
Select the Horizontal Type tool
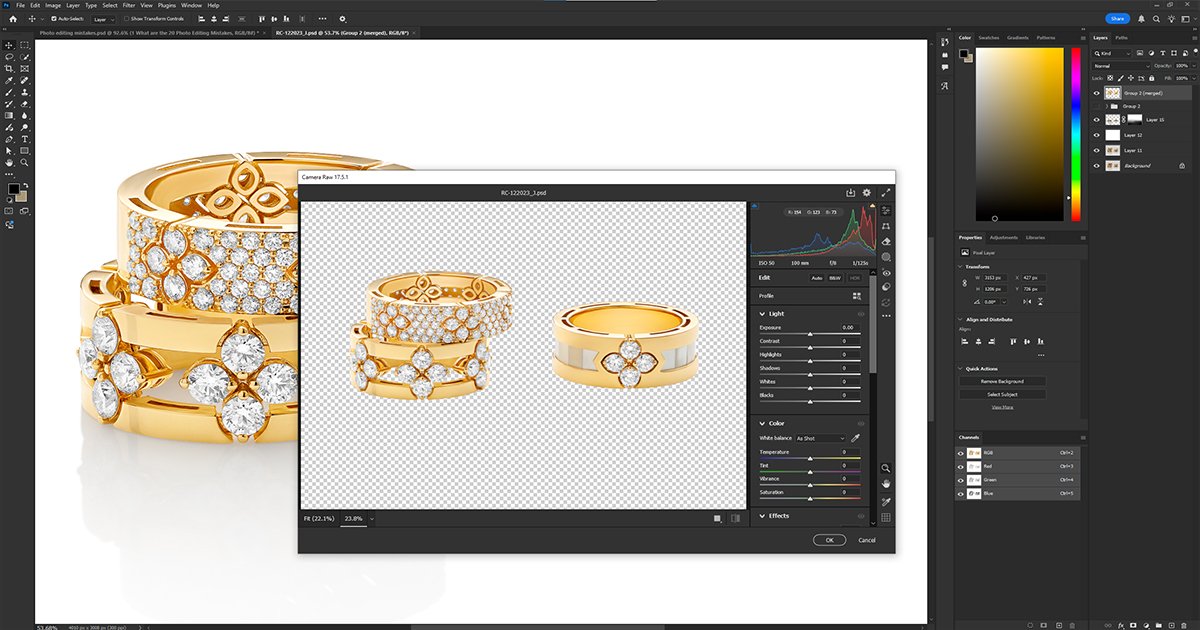[24, 139]
